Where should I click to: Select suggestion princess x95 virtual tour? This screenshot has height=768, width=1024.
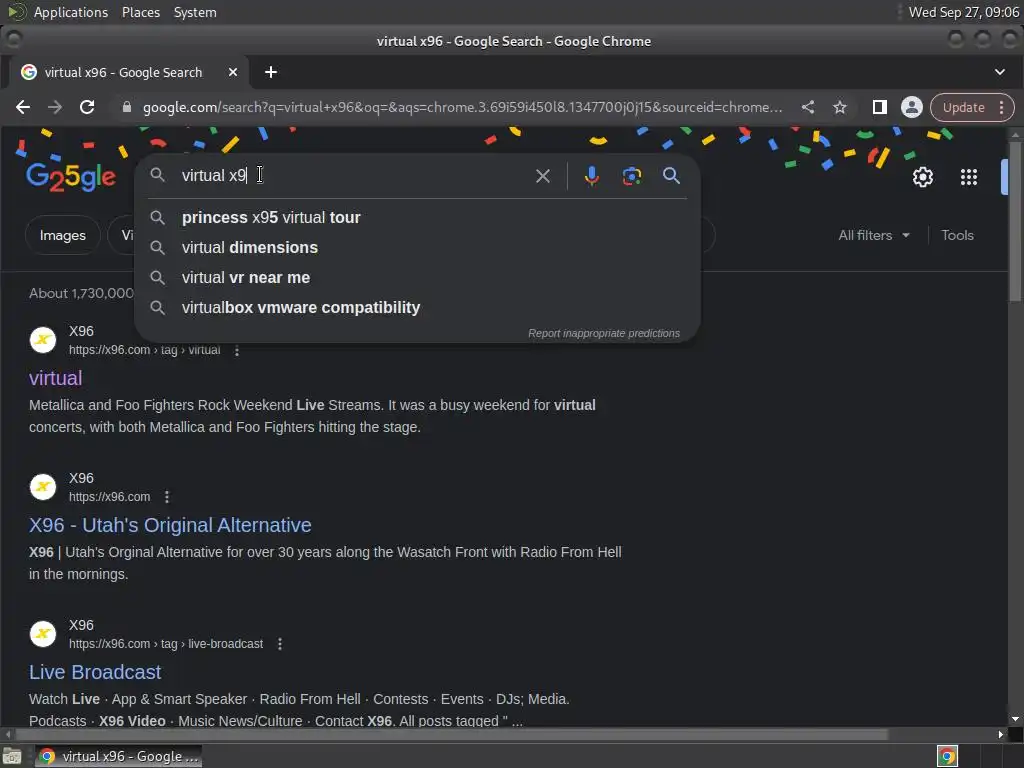point(418,217)
